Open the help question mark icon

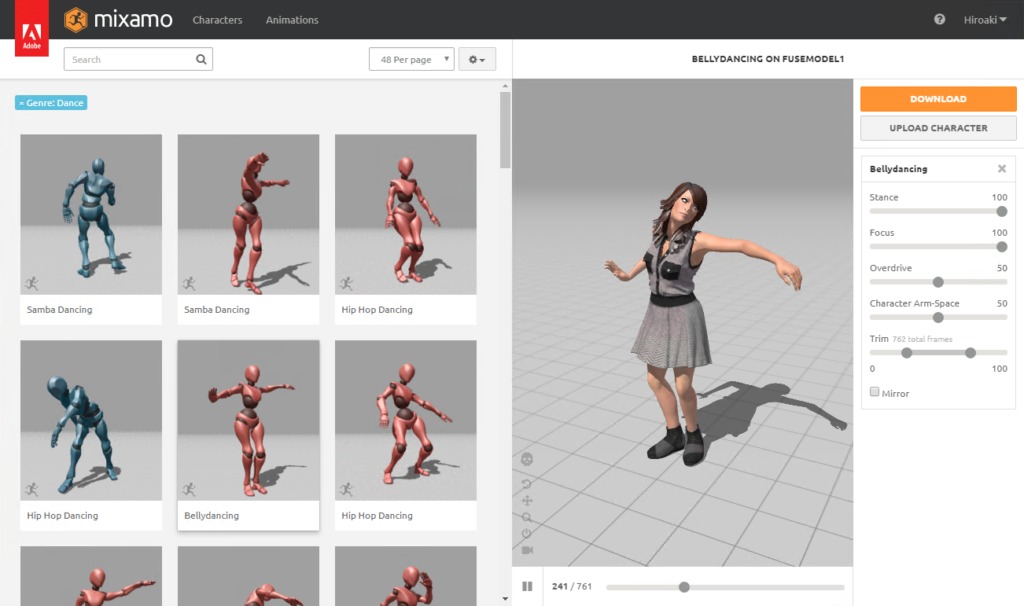click(939, 20)
